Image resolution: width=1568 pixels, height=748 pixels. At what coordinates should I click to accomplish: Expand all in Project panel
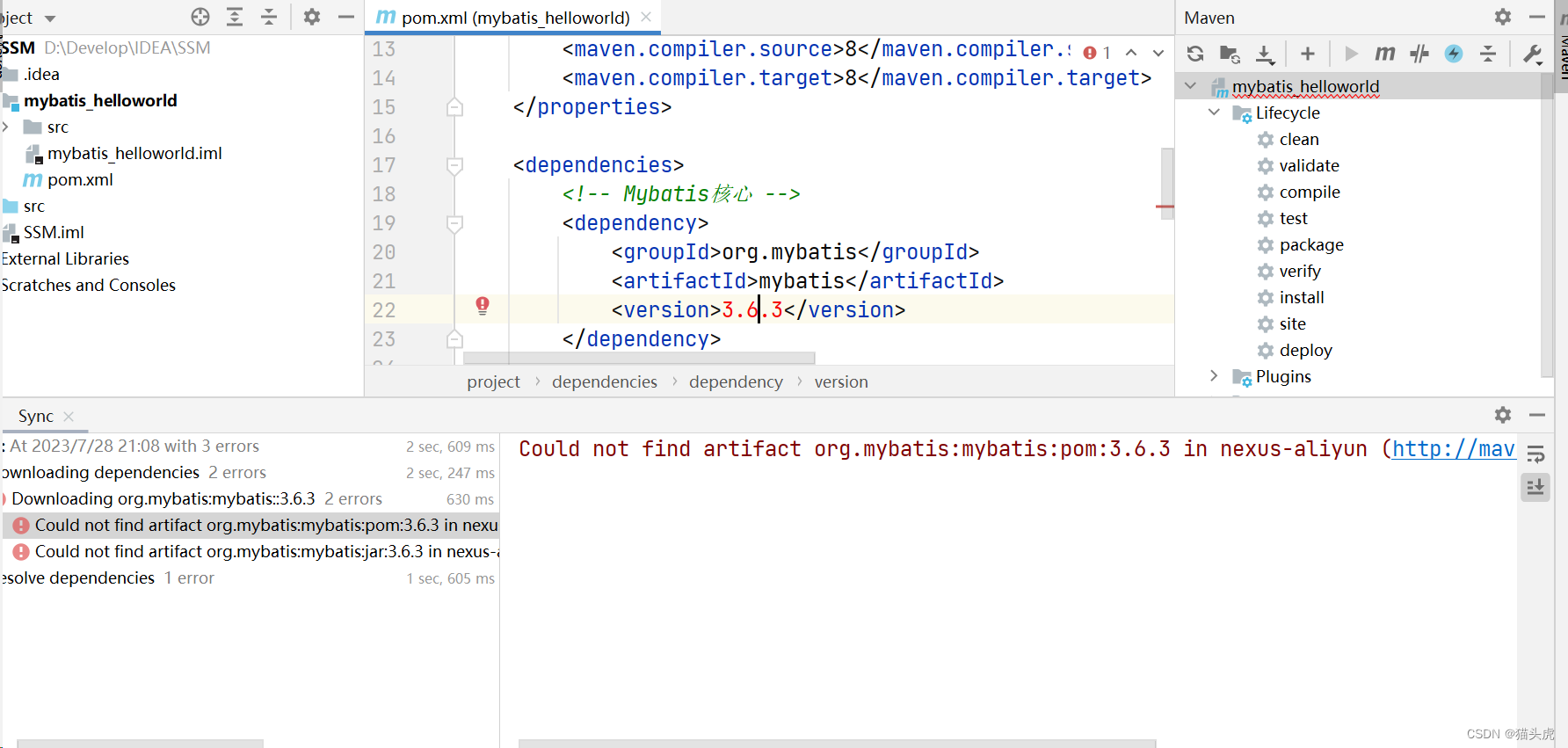[235, 17]
